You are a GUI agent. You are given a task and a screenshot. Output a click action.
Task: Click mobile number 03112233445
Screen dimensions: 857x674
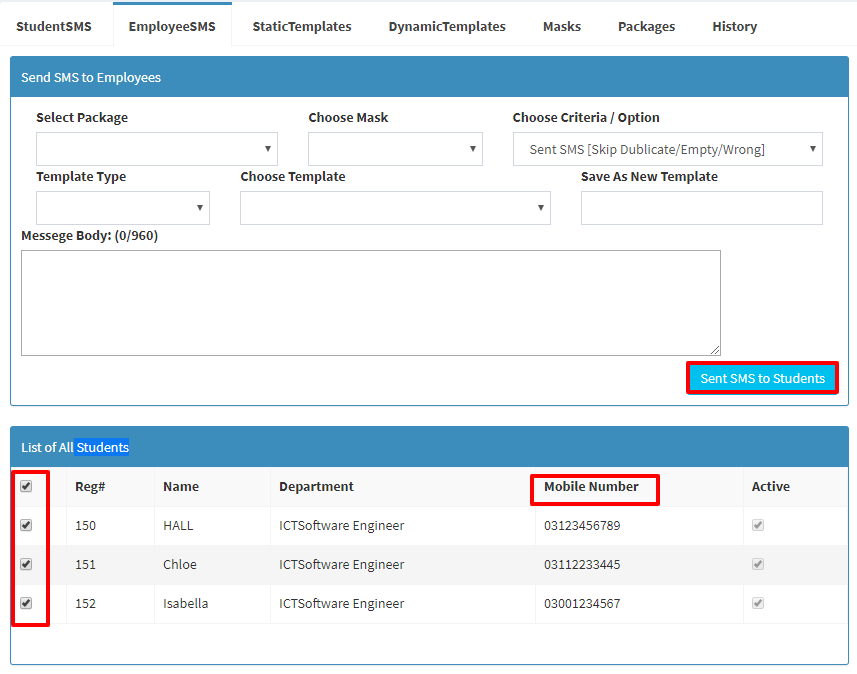pyautogui.click(x=582, y=565)
